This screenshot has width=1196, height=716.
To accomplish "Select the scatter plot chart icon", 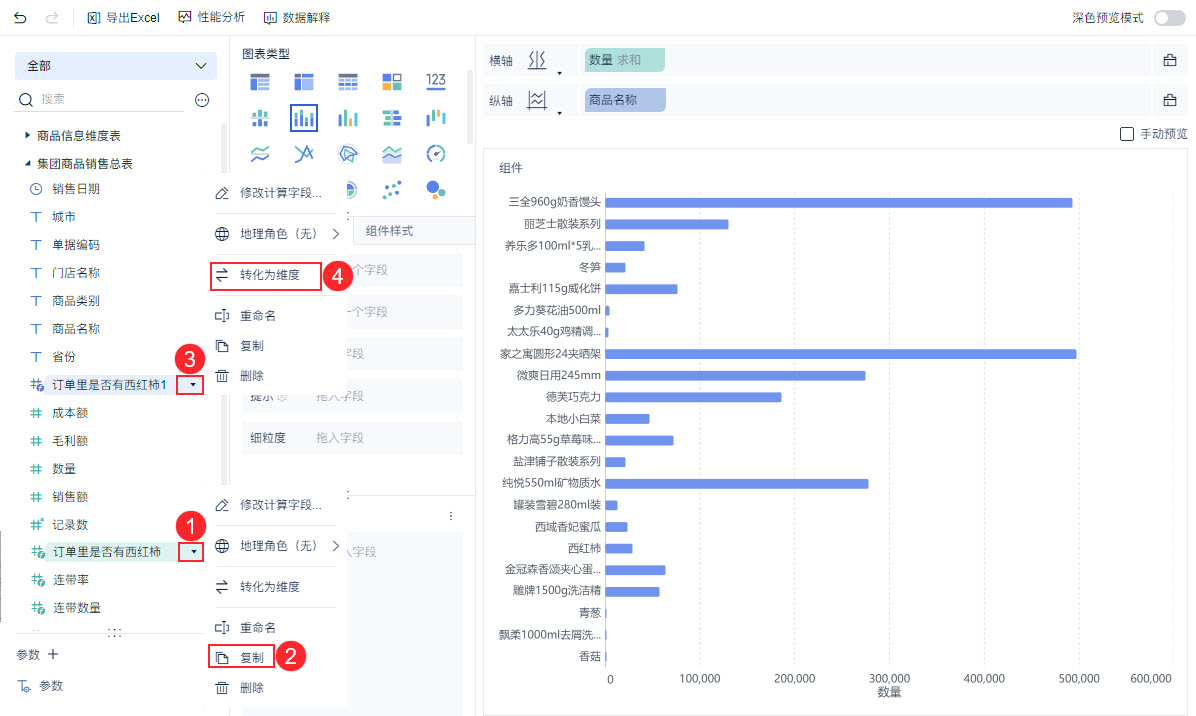I will pyautogui.click(x=392, y=190).
